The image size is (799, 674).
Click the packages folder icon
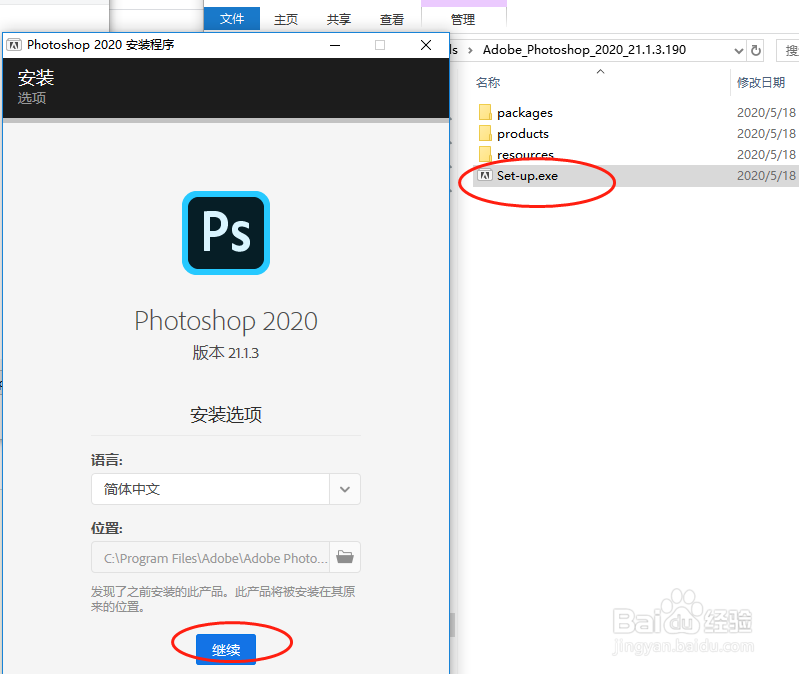(x=485, y=112)
